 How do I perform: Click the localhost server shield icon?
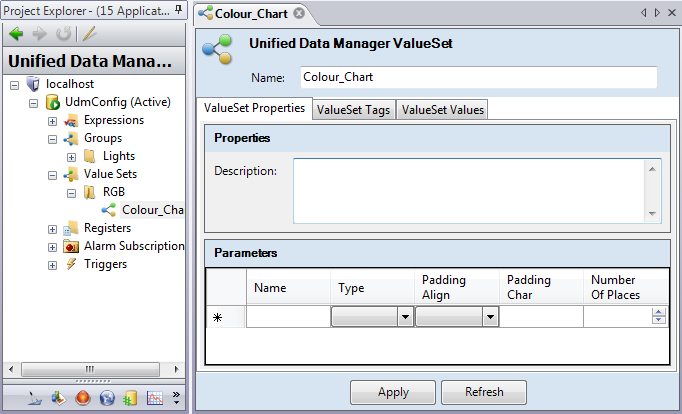click(x=33, y=83)
